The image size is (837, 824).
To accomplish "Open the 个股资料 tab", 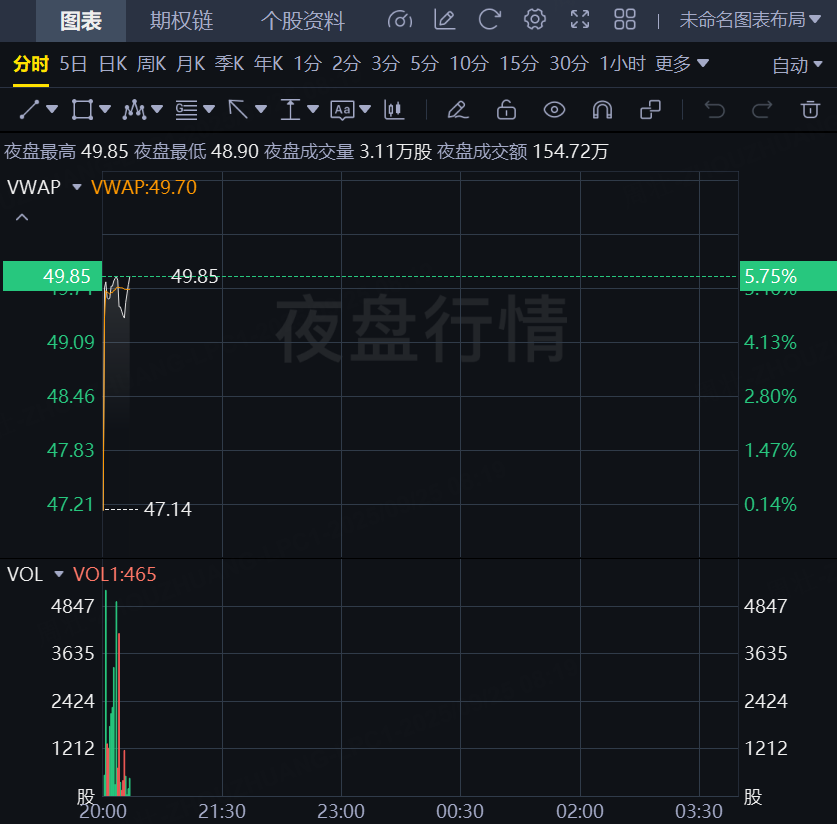I will 303,21.
